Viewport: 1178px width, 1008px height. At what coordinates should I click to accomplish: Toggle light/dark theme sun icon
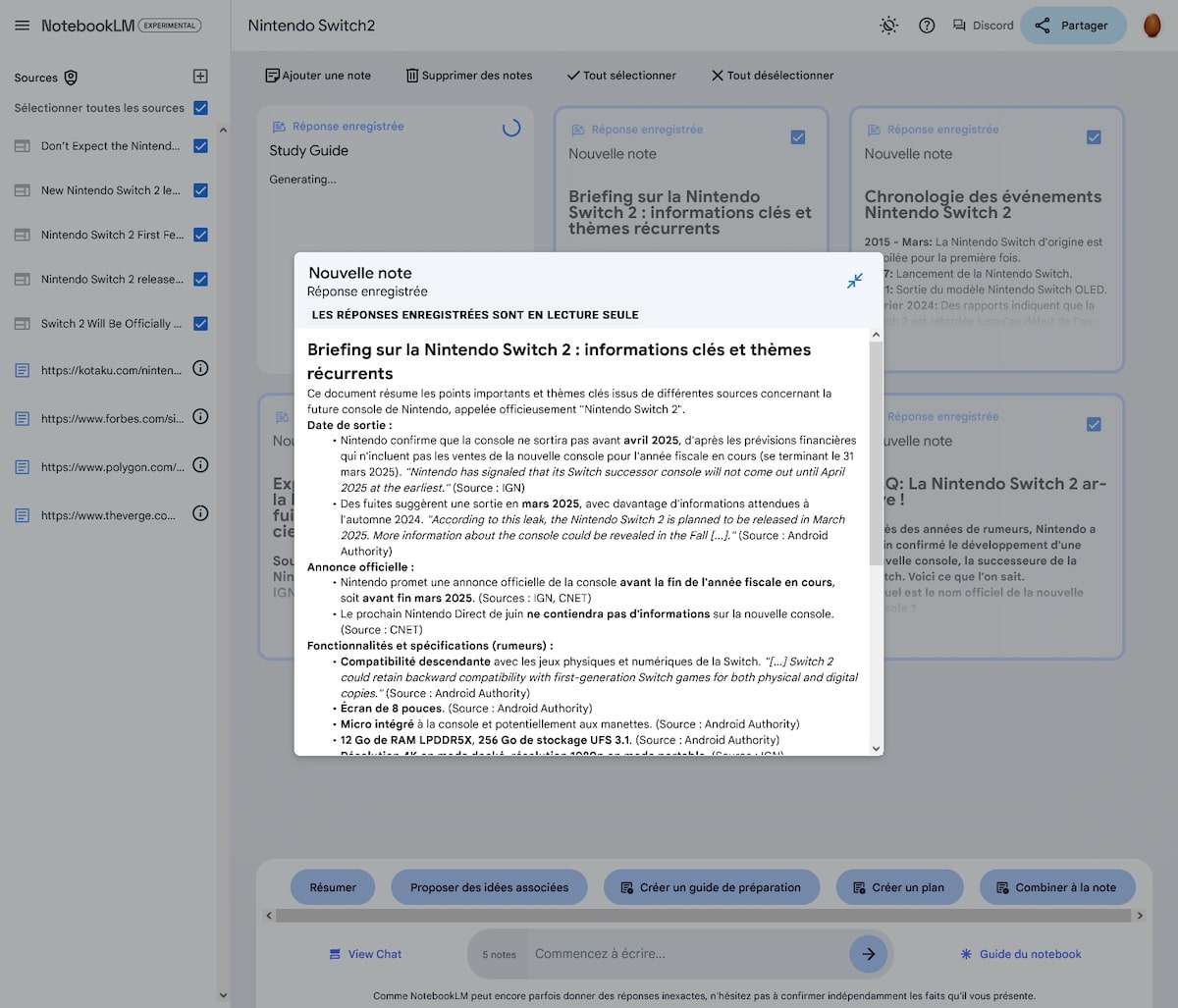(888, 26)
